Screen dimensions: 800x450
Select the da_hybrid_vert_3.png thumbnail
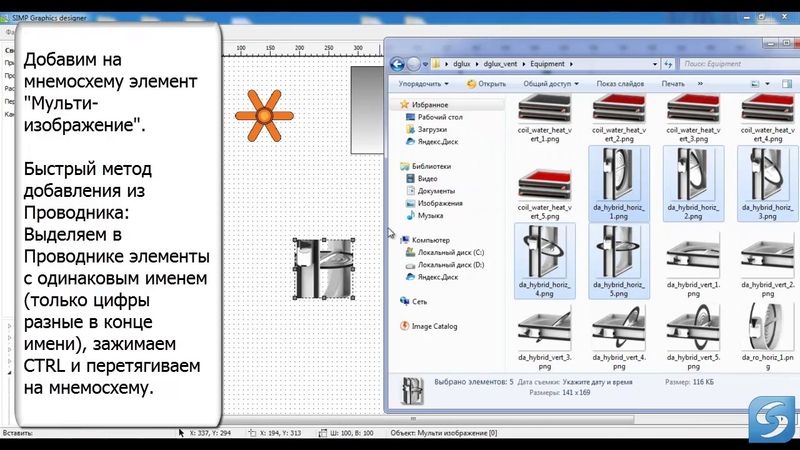point(544,338)
